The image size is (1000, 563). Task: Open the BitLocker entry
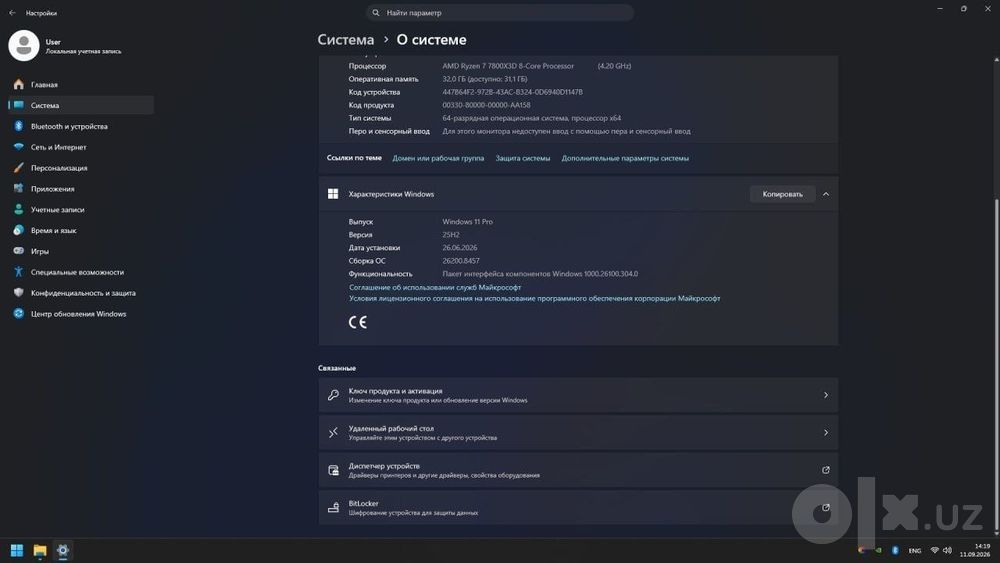tap(578, 508)
